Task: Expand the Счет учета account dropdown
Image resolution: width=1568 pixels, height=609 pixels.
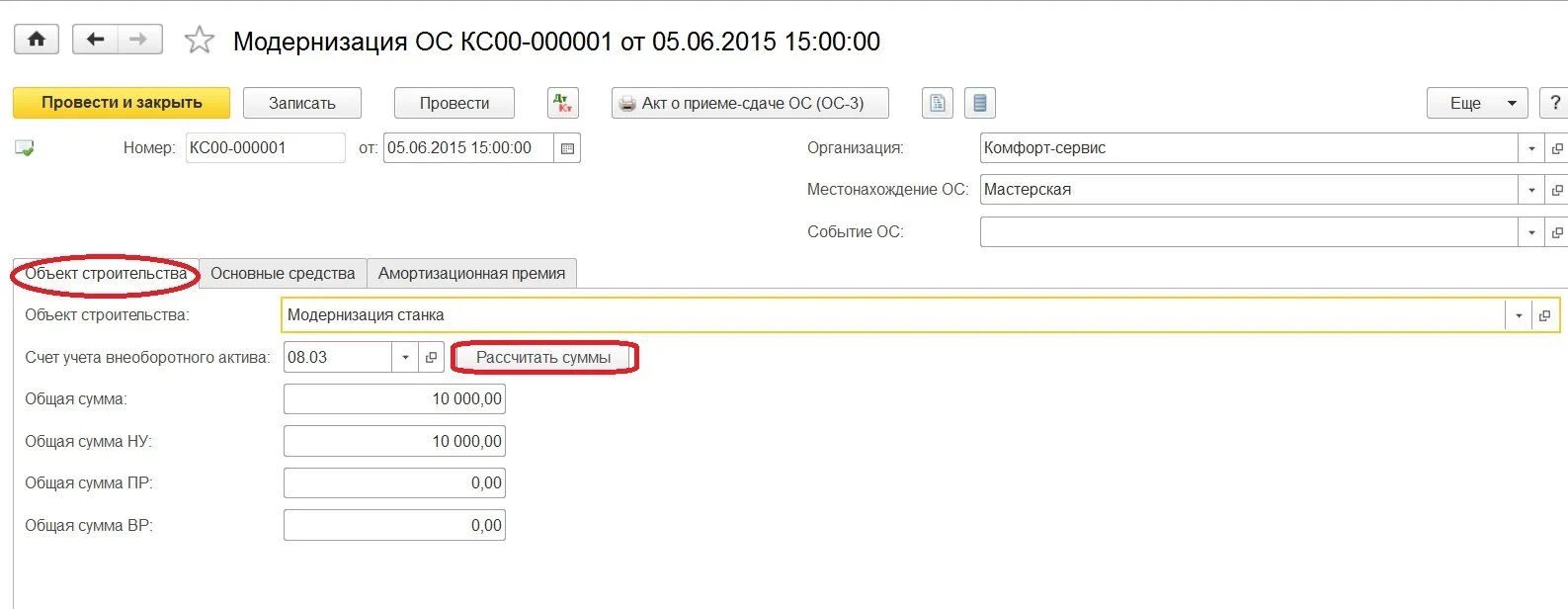Action: (x=405, y=358)
